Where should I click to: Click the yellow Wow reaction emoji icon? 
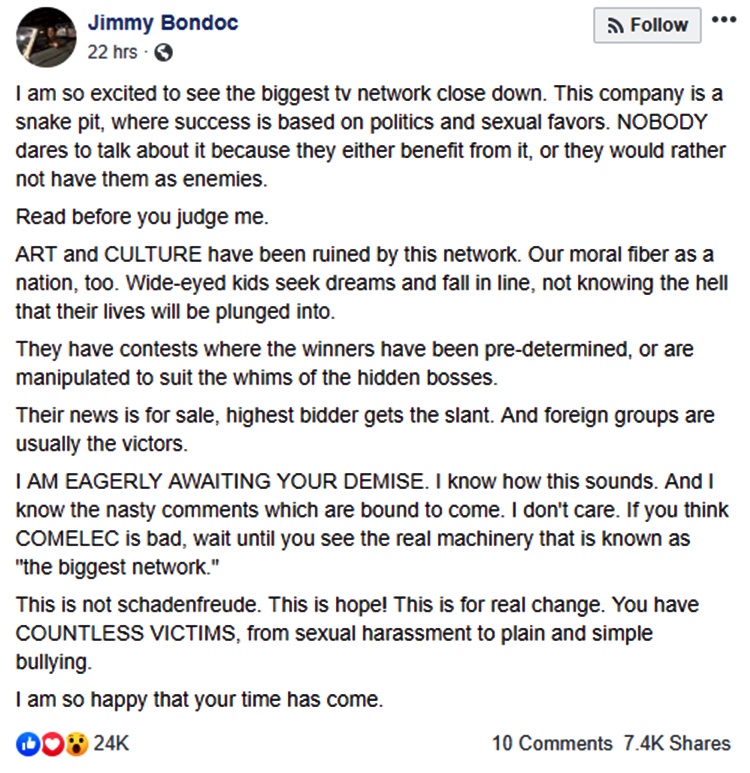tap(76, 743)
